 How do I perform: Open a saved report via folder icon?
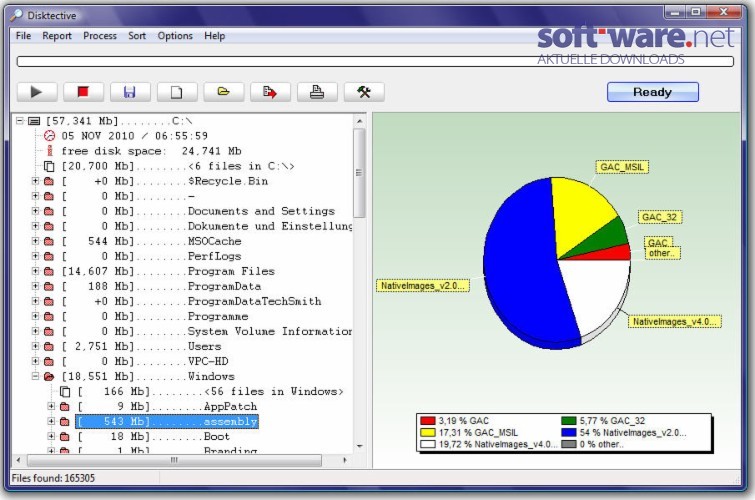[223, 92]
